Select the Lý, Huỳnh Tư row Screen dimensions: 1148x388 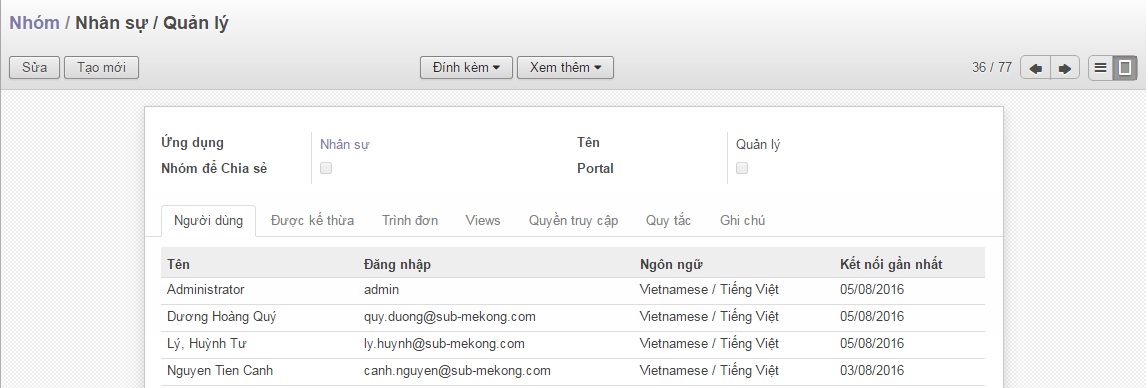click(x=573, y=344)
